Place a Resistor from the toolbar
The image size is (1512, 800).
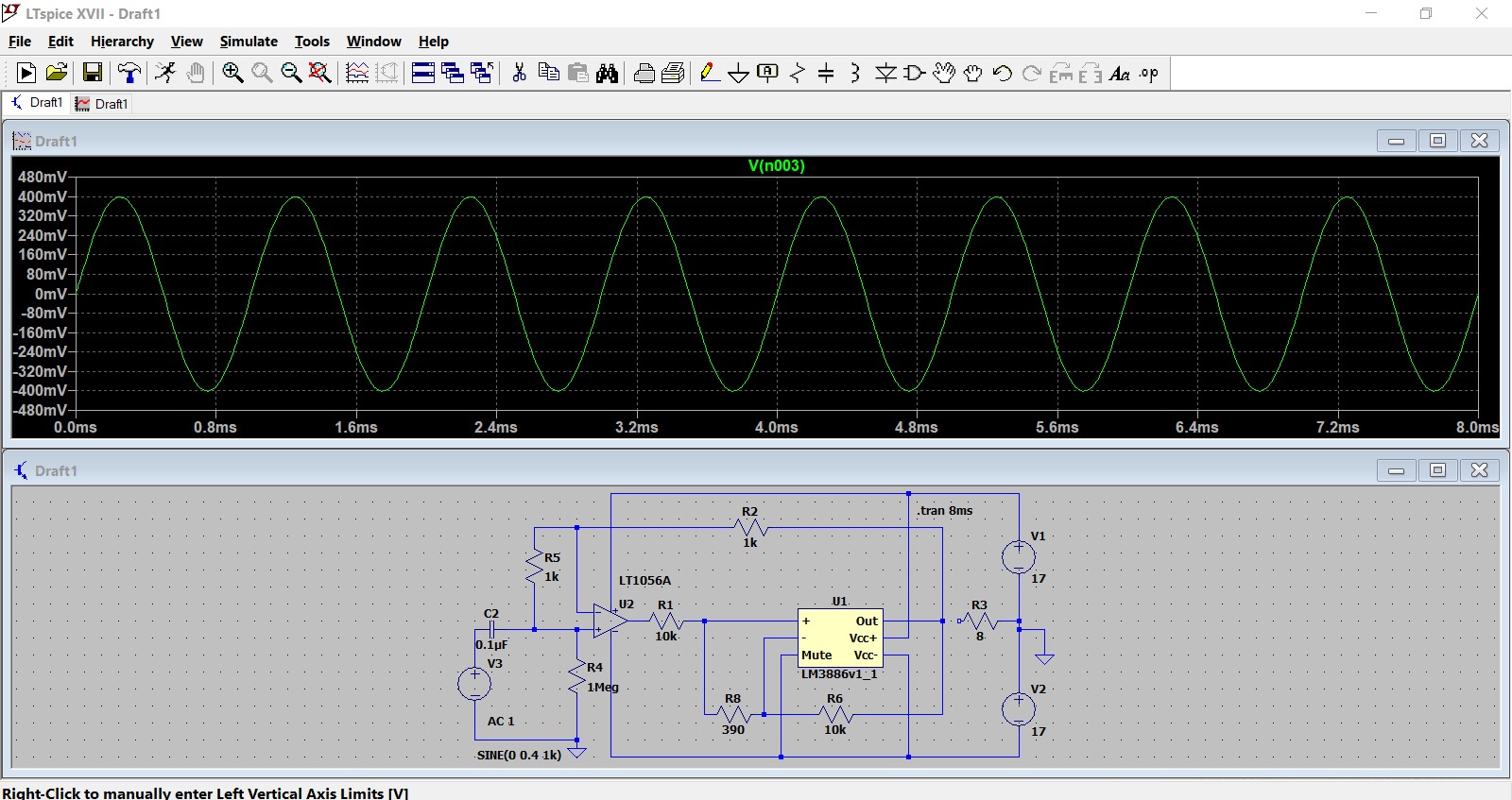(x=798, y=73)
